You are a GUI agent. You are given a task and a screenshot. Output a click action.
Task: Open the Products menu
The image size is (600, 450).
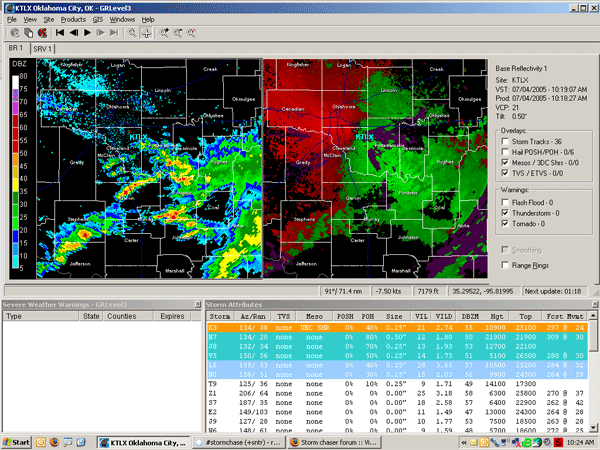72,19
